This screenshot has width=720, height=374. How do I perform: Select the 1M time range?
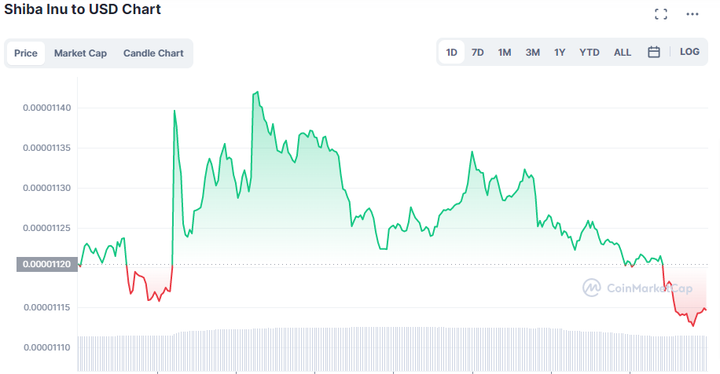[x=504, y=52]
